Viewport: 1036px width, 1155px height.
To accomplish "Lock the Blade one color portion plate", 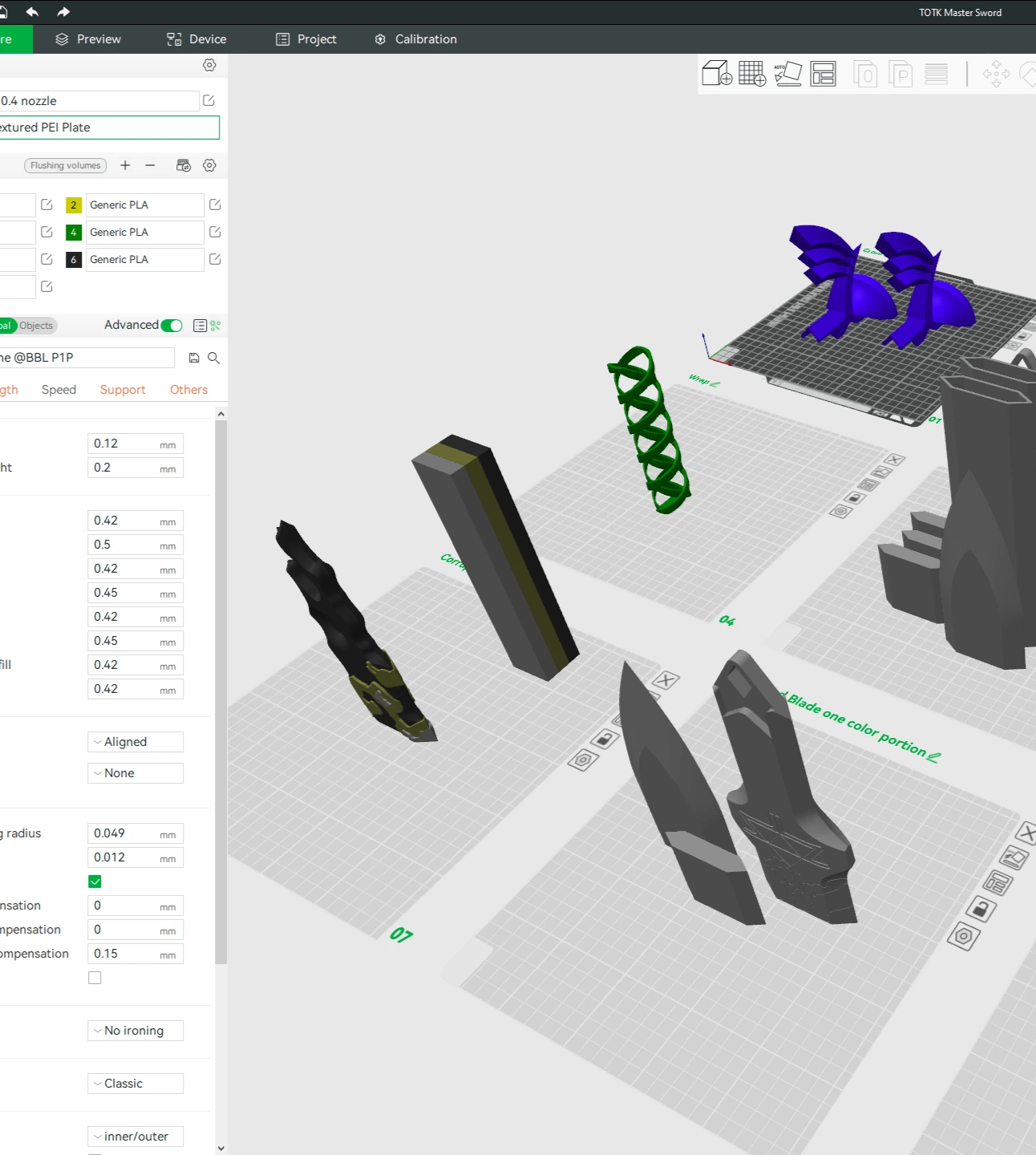I will (981, 909).
